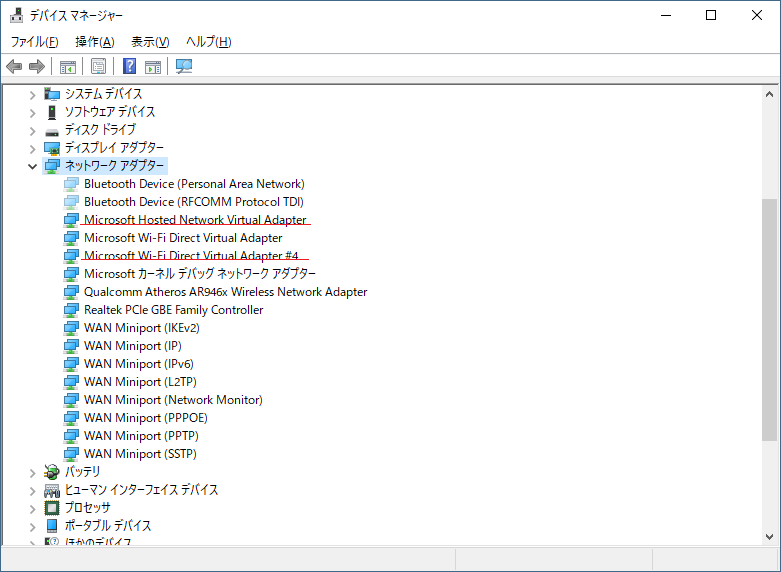Click icon beside WAN Miniport (IKEv2)
This screenshot has height=572, width=781.
(71, 328)
